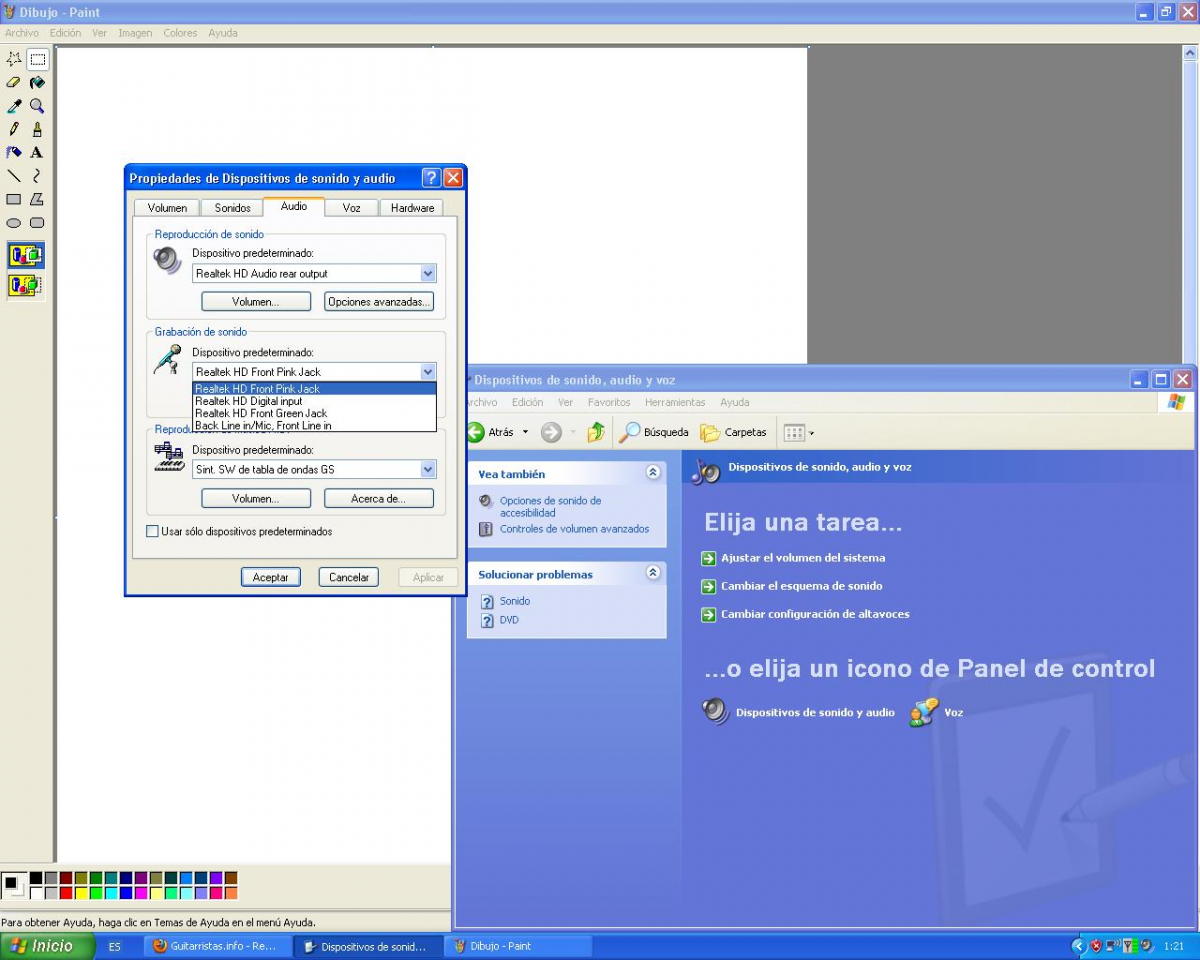Open the Imagen menu in Paint

click(135, 33)
